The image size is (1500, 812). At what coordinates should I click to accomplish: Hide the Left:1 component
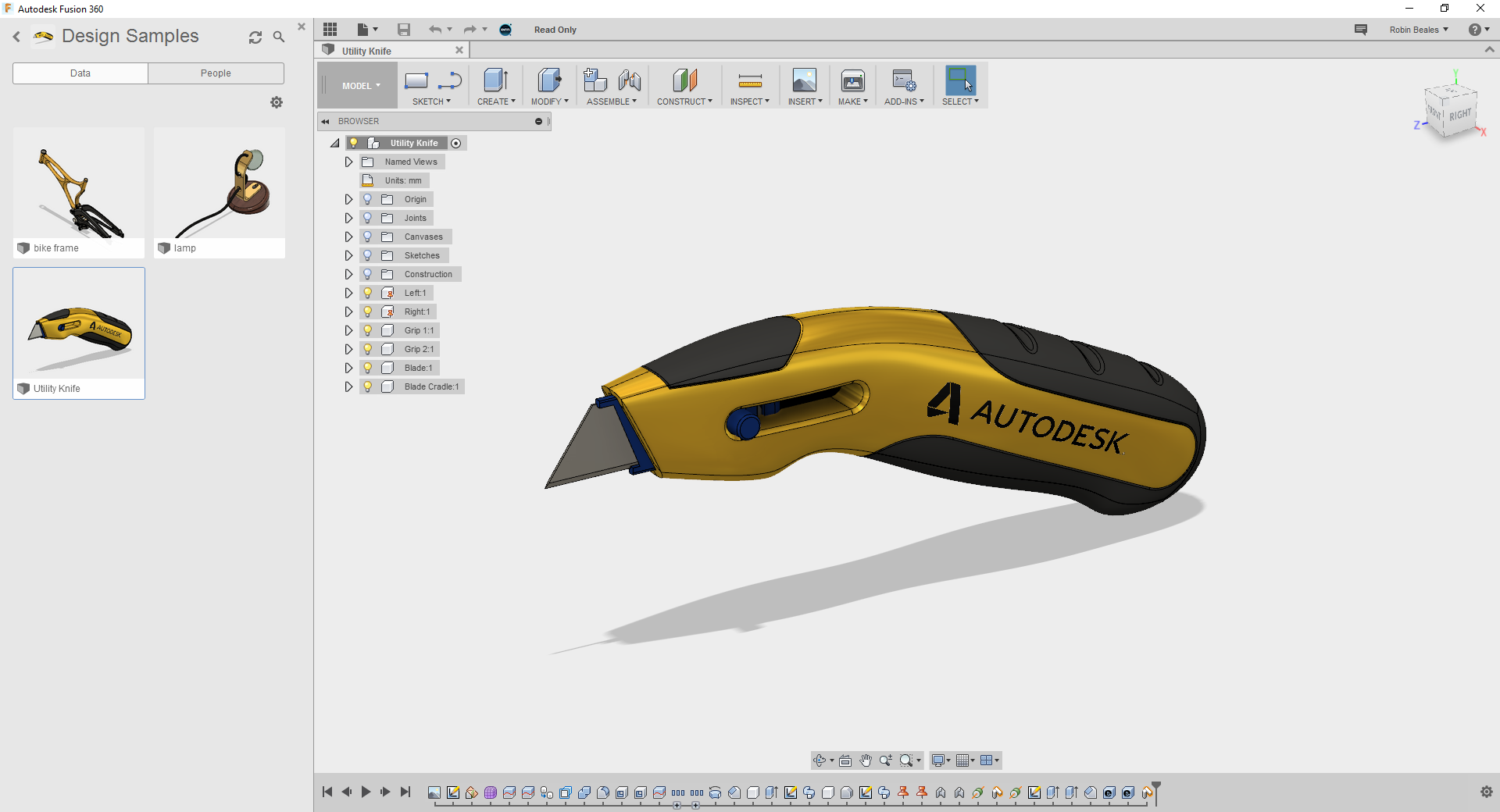(x=368, y=293)
